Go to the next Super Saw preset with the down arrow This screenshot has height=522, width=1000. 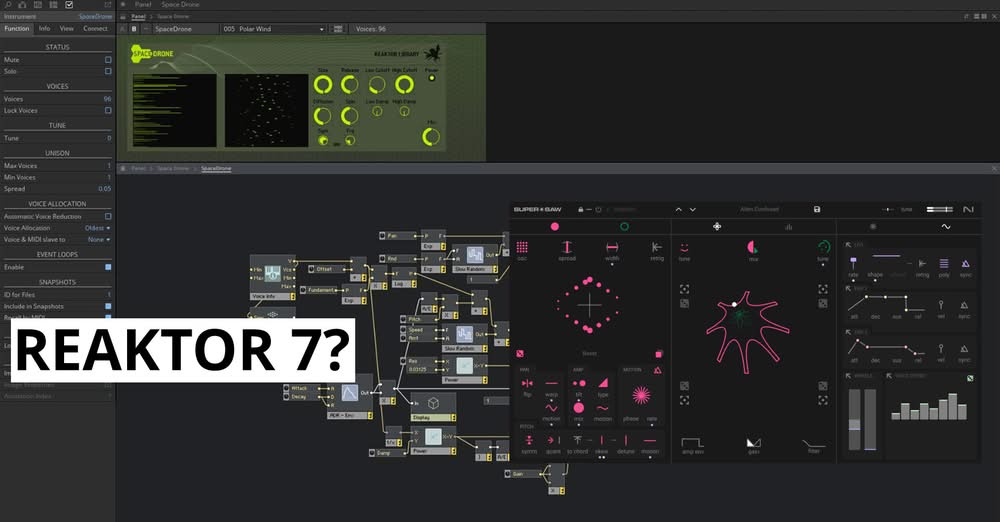click(693, 209)
